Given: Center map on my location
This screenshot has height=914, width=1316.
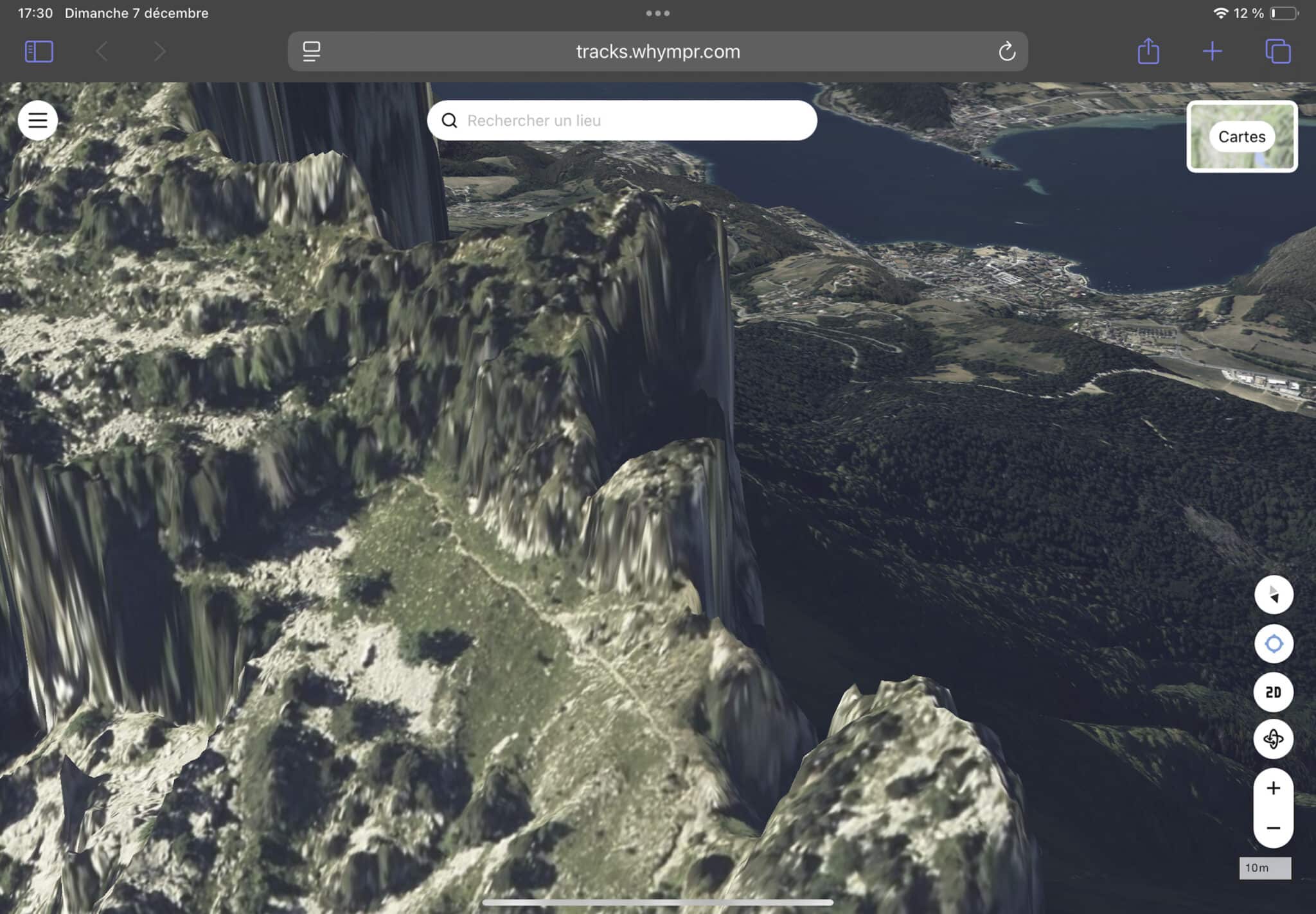Looking at the screenshot, I should [x=1273, y=644].
